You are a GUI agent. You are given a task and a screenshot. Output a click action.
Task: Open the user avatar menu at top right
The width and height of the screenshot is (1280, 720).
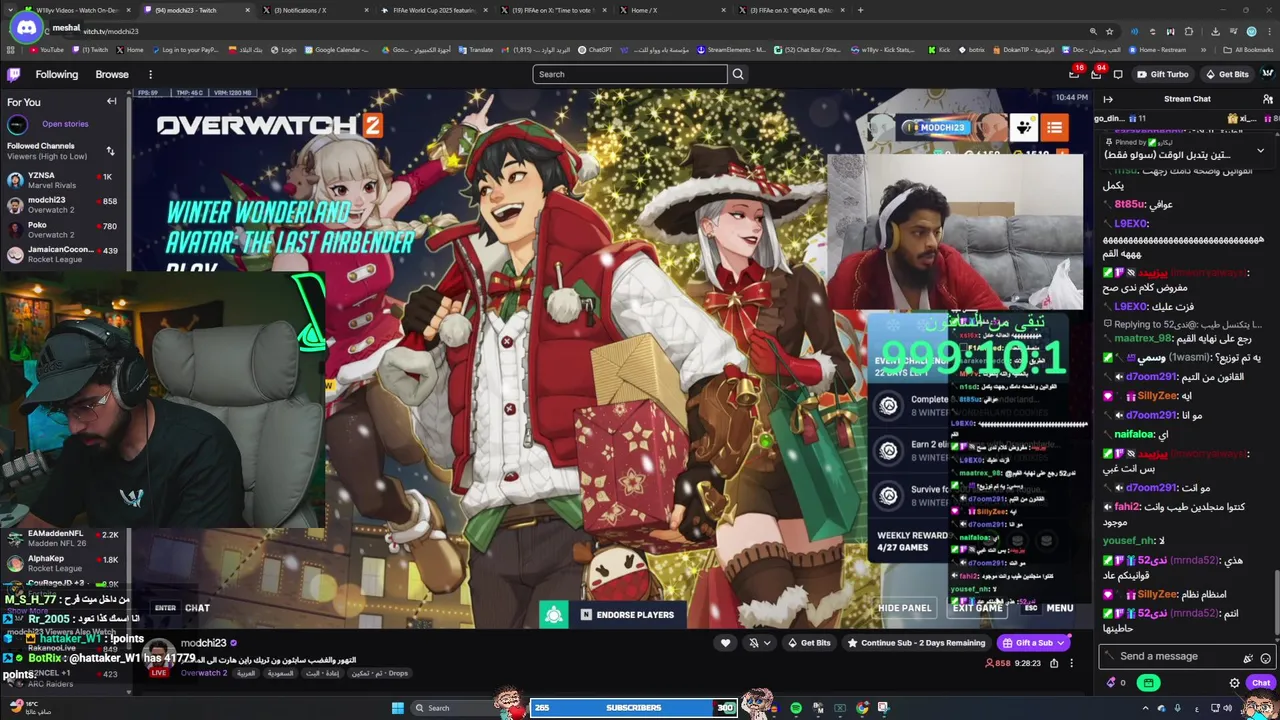coord(1267,74)
